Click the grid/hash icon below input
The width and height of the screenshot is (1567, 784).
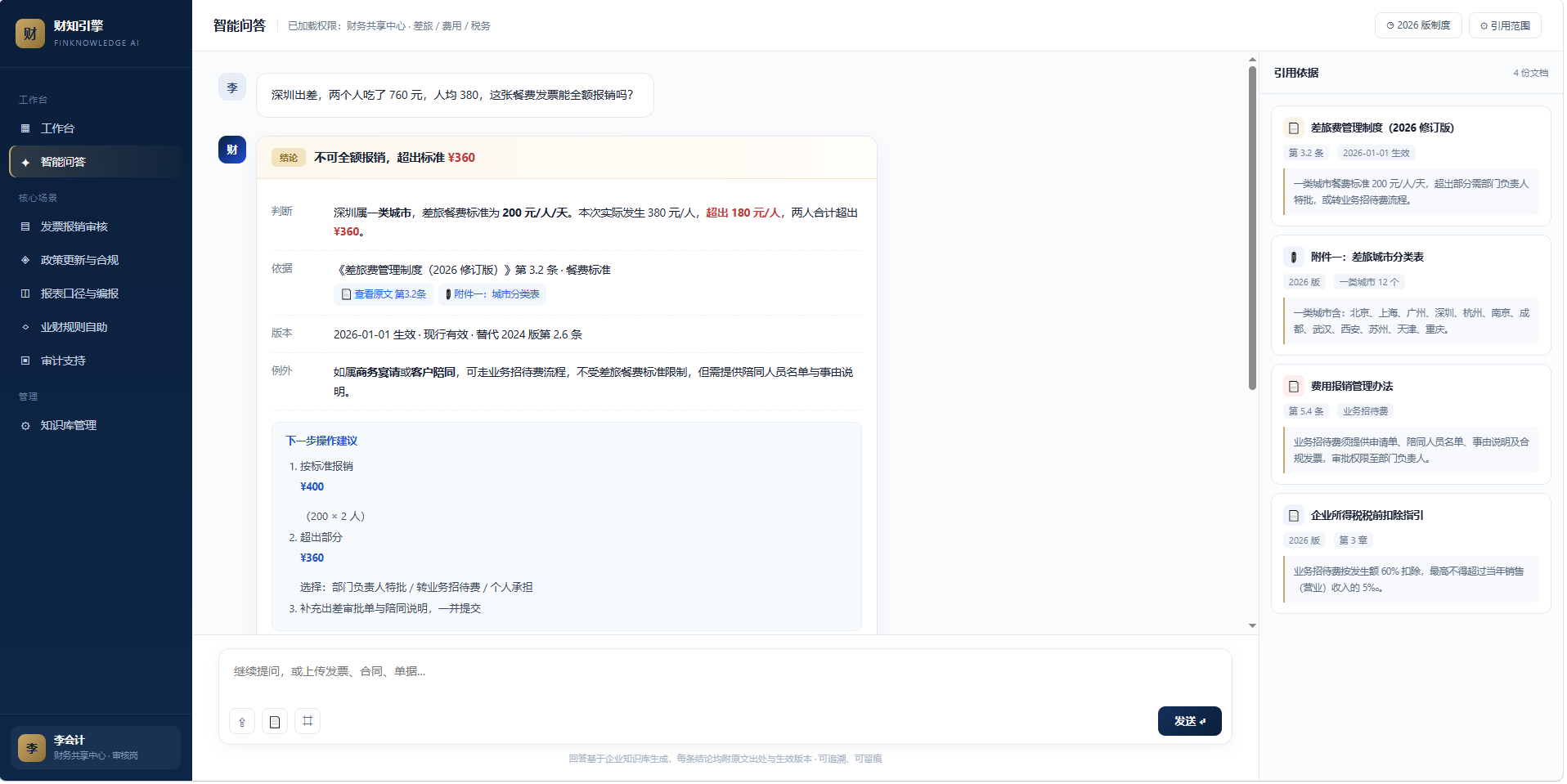[x=308, y=721]
